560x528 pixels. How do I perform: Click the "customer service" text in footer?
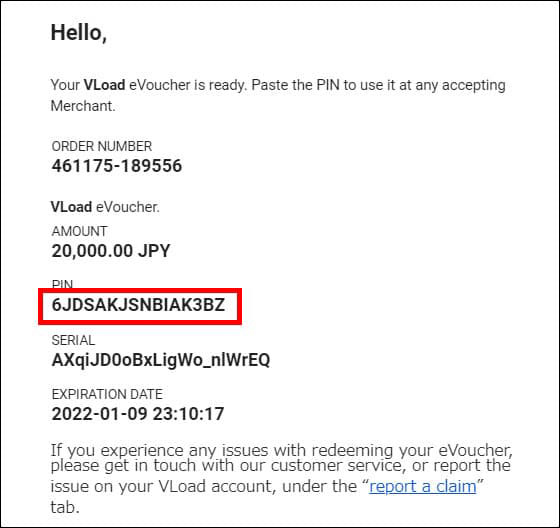[336, 465]
